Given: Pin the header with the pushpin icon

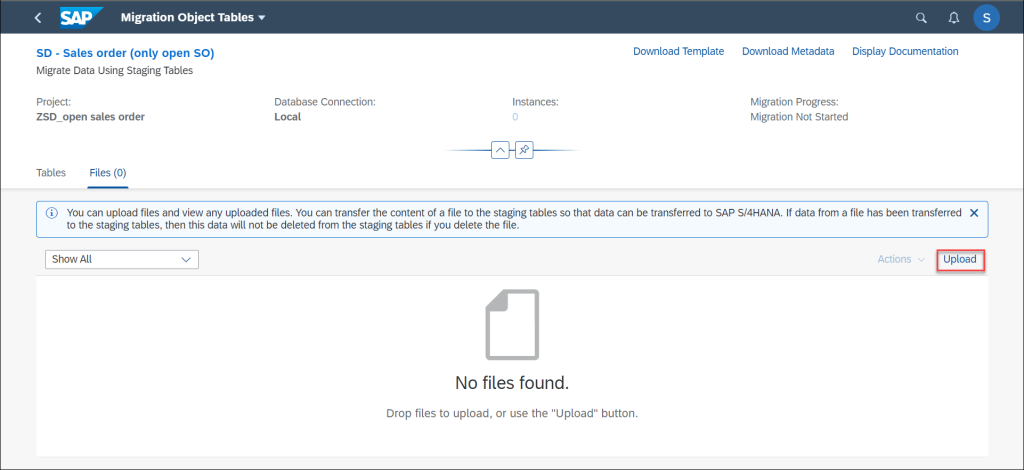Looking at the screenshot, I should [524, 150].
